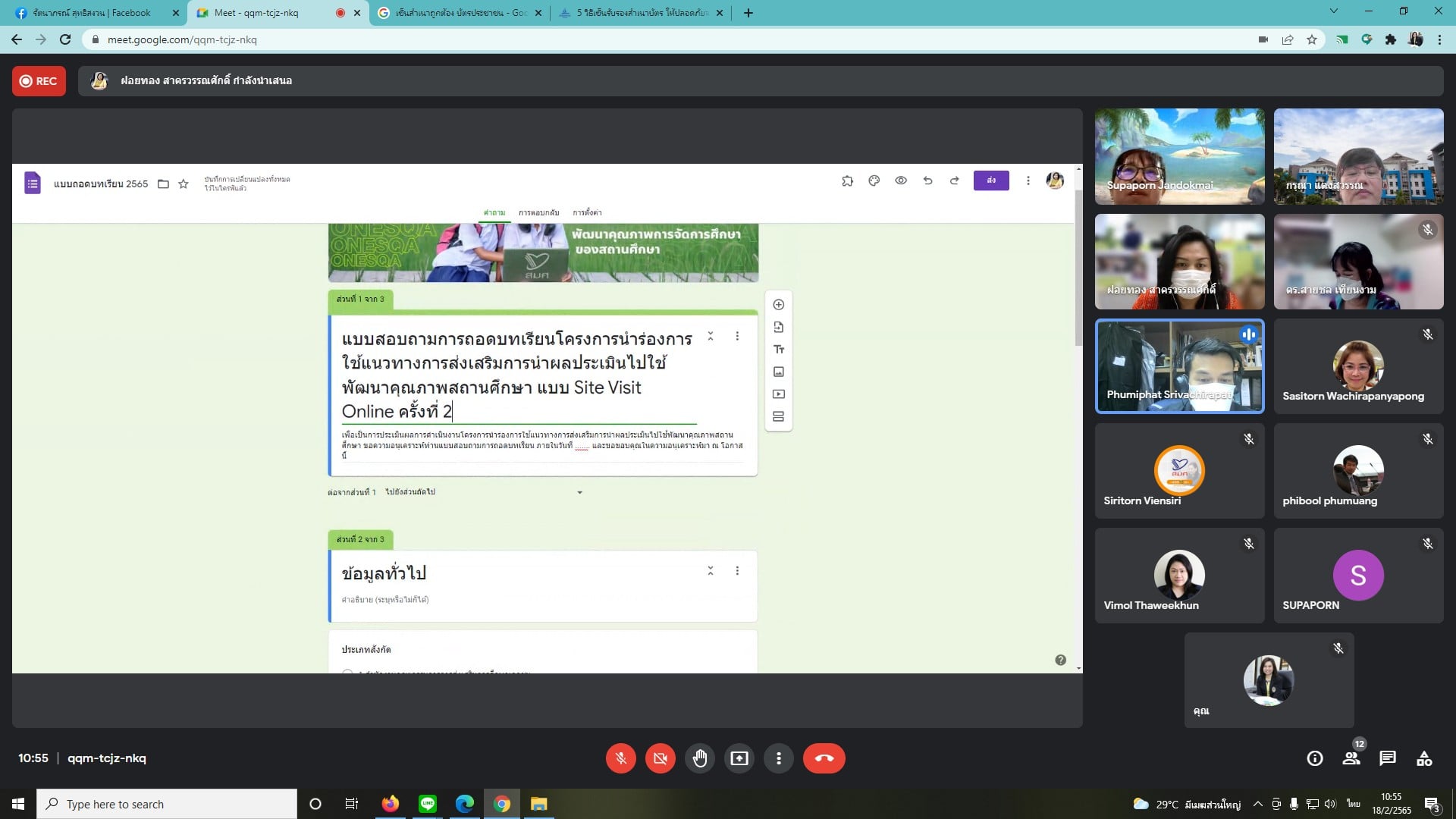Screen dimensions: 1456x819
Task: Click the red leave call button
Action: (824, 758)
